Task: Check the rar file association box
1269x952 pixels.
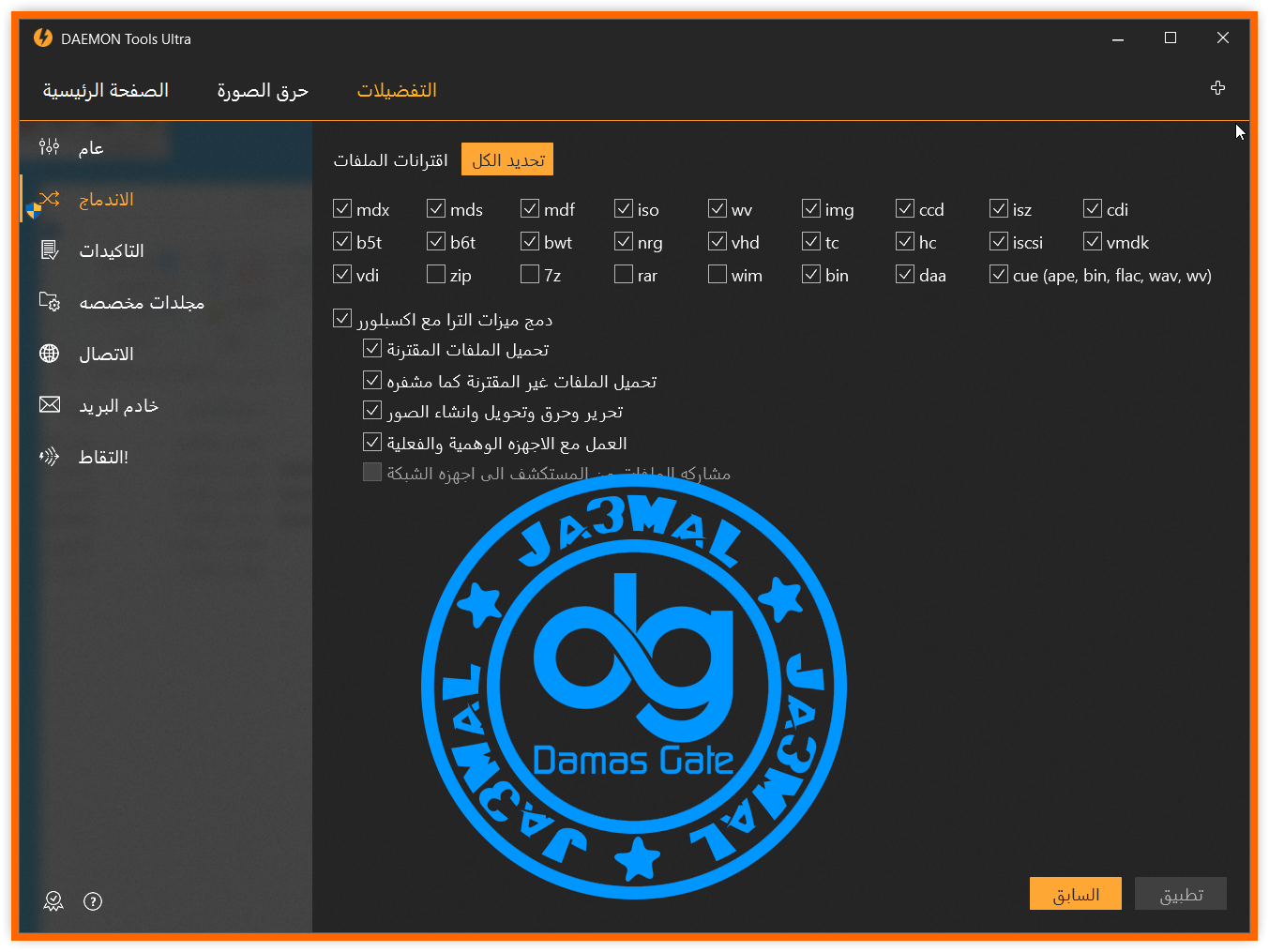Action: [x=624, y=274]
